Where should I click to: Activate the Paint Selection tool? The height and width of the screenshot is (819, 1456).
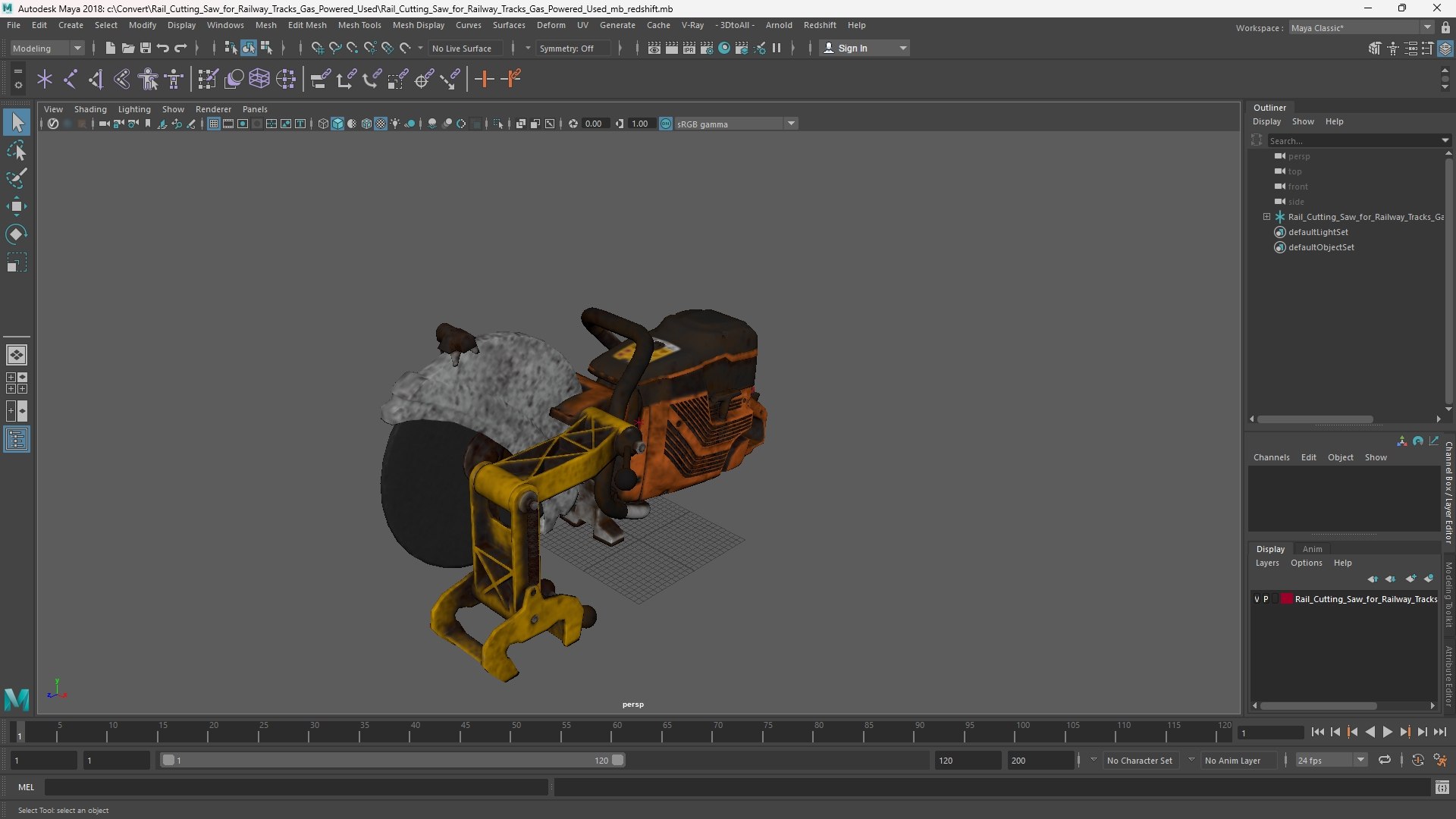coord(17,178)
